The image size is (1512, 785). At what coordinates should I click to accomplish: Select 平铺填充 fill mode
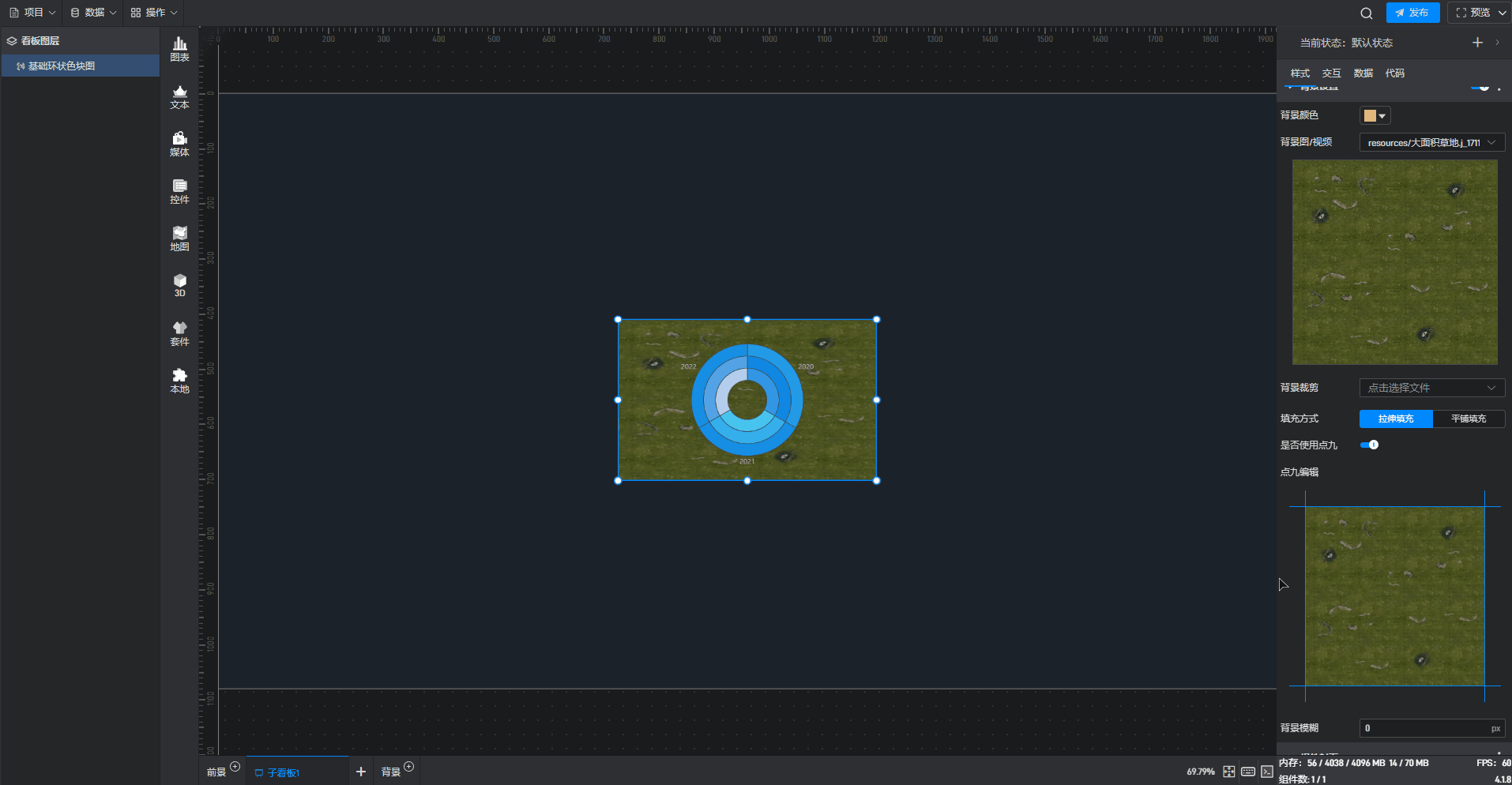pyautogui.click(x=1468, y=419)
